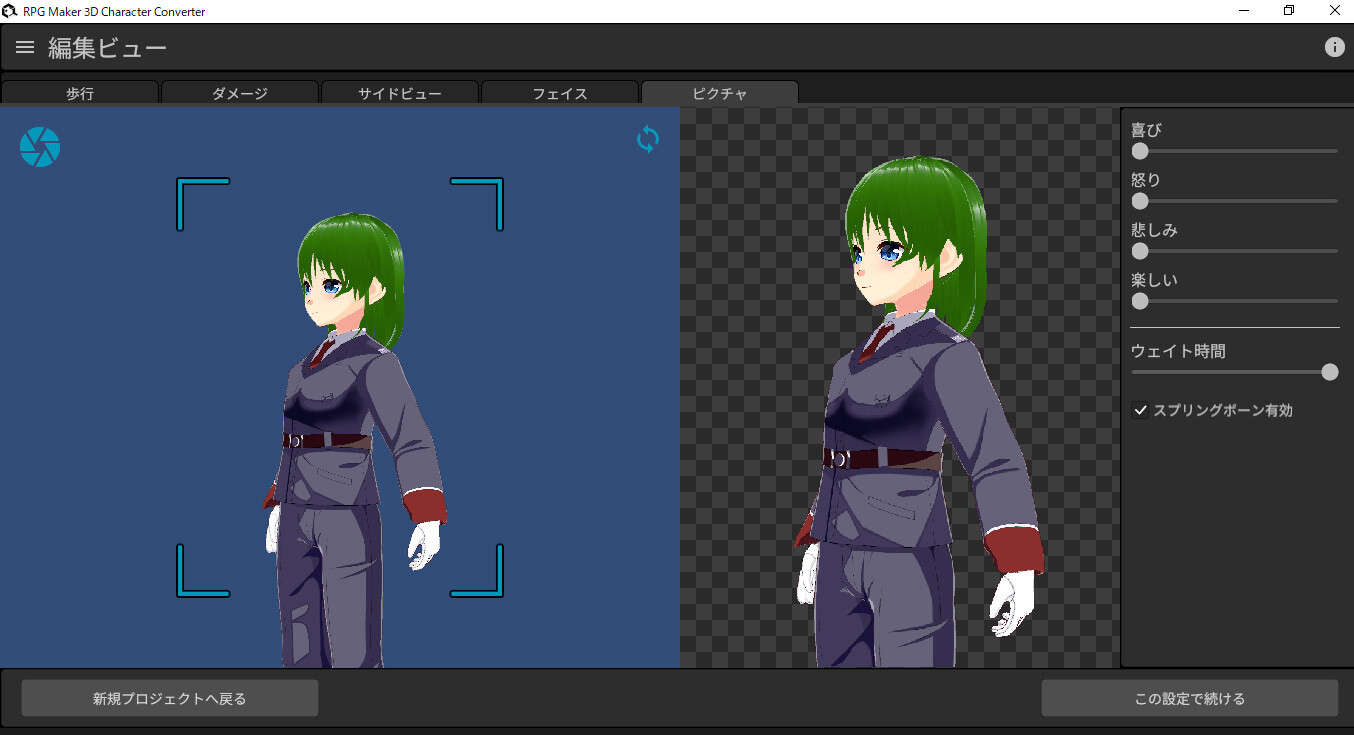
Task: Click the RPG Maker app icon in title bar
Action: pyautogui.click(x=10, y=10)
